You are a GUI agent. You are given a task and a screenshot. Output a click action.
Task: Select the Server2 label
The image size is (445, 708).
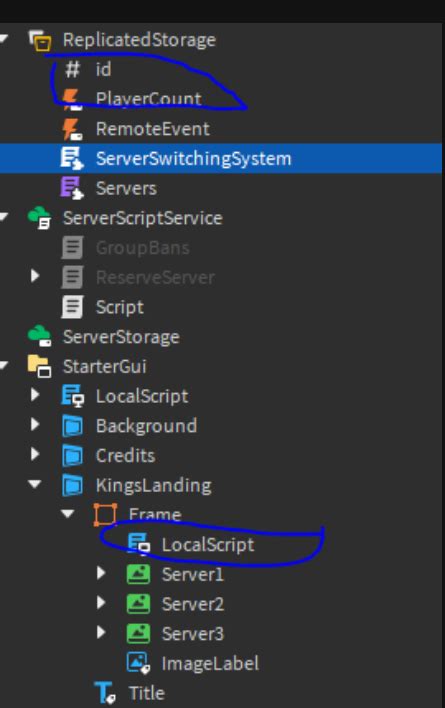click(193, 604)
